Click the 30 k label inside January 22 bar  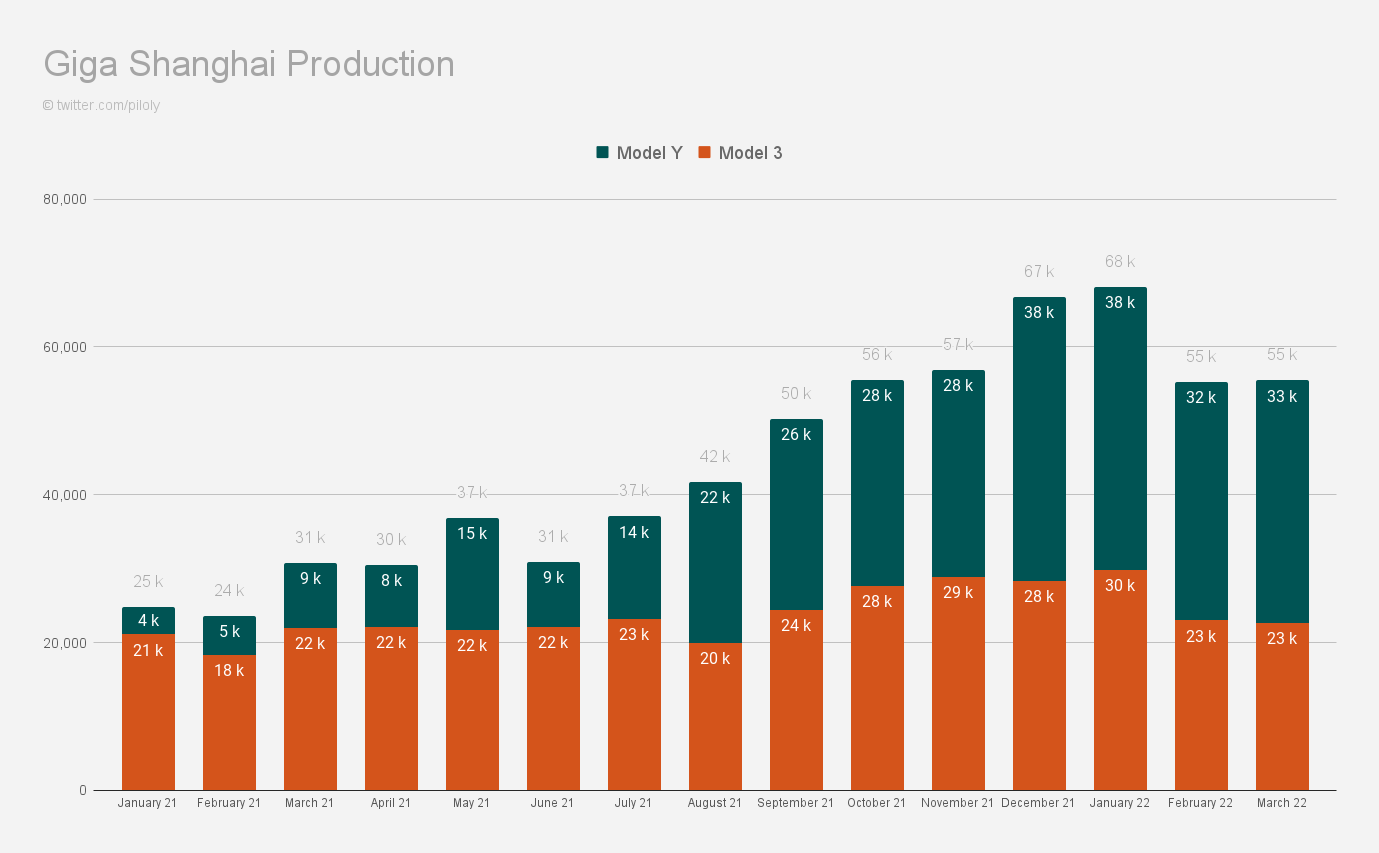(x=1120, y=586)
